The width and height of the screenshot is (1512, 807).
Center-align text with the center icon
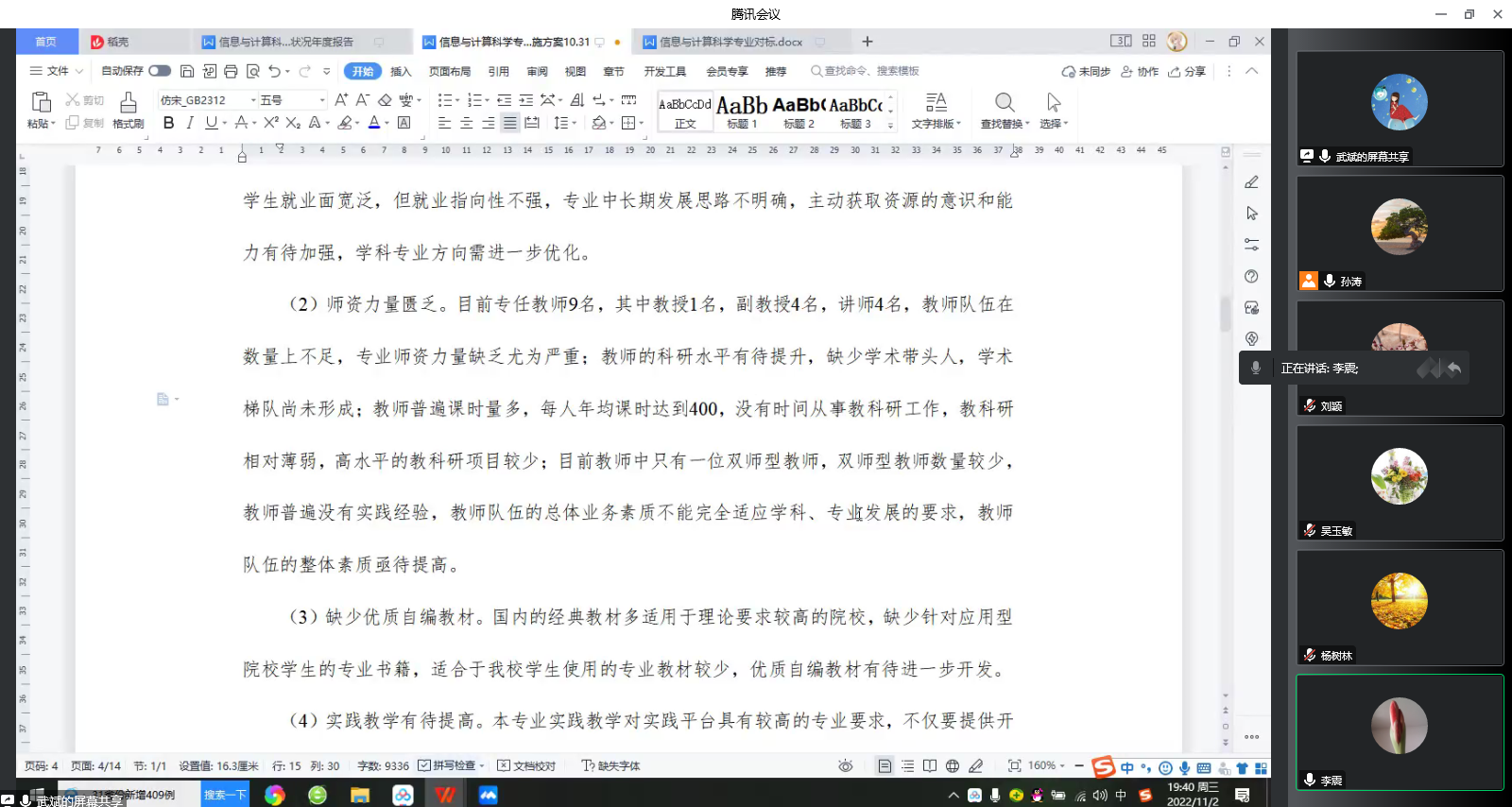pyautogui.click(x=466, y=123)
